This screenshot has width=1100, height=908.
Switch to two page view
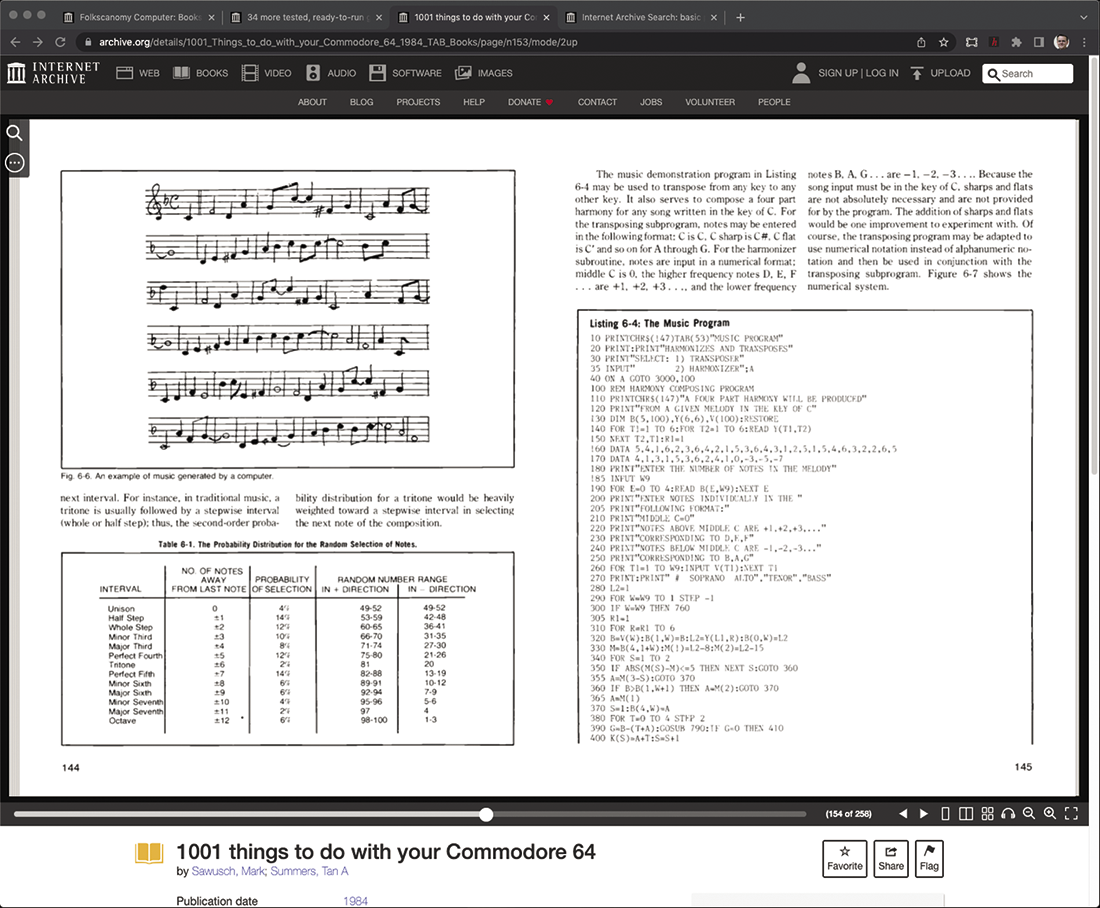[x=966, y=814]
